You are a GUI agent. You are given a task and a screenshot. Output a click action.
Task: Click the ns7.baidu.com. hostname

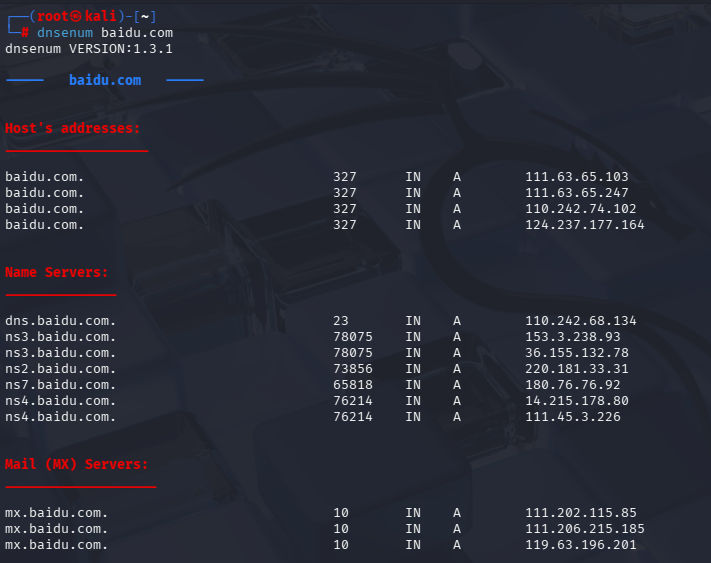pyautogui.click(x=61, y=385)
